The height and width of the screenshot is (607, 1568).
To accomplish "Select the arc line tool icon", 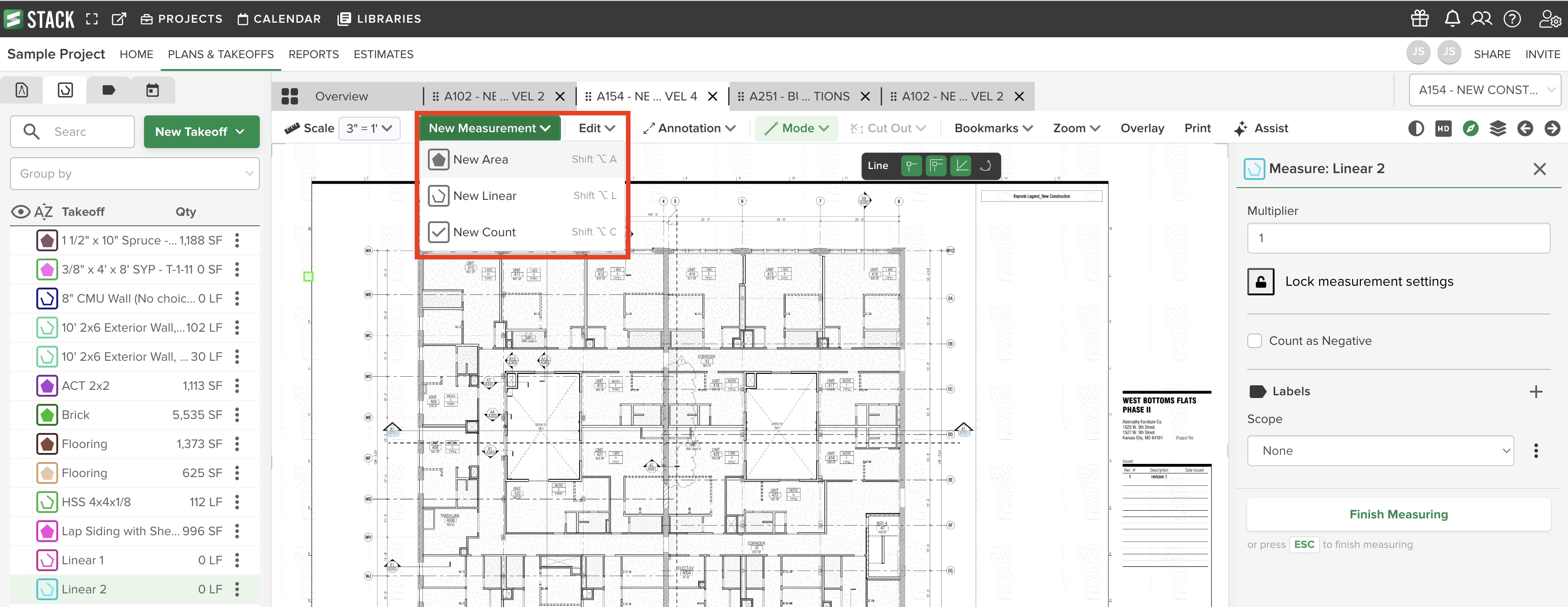I will point(986,165).
